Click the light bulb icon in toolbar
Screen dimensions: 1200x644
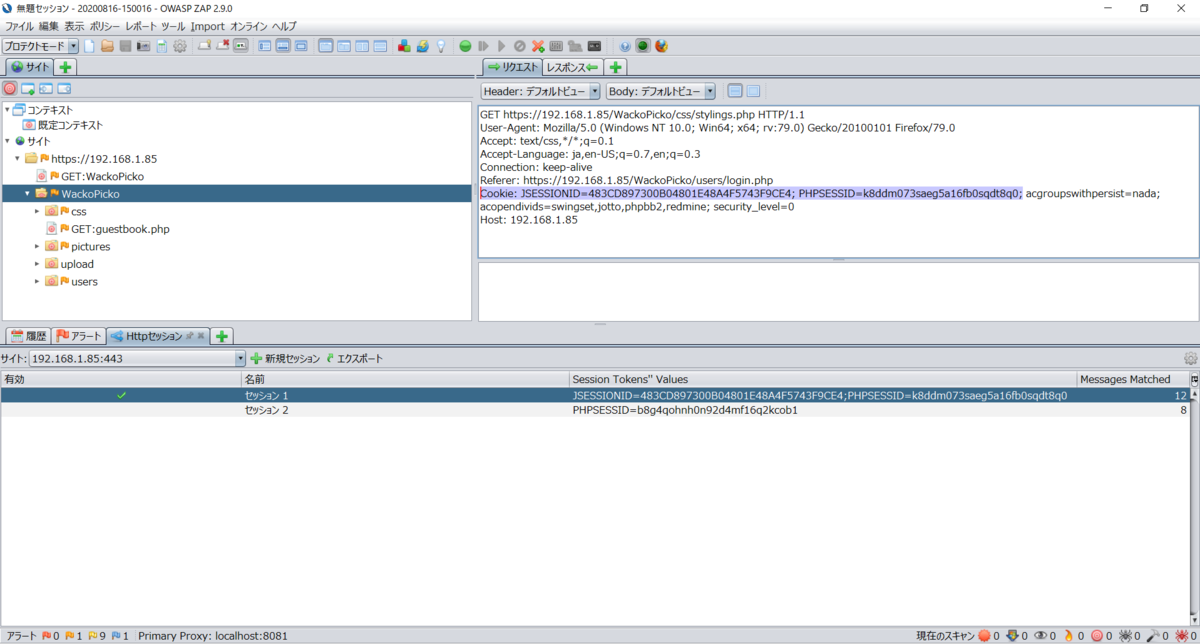tap(440, 46)
